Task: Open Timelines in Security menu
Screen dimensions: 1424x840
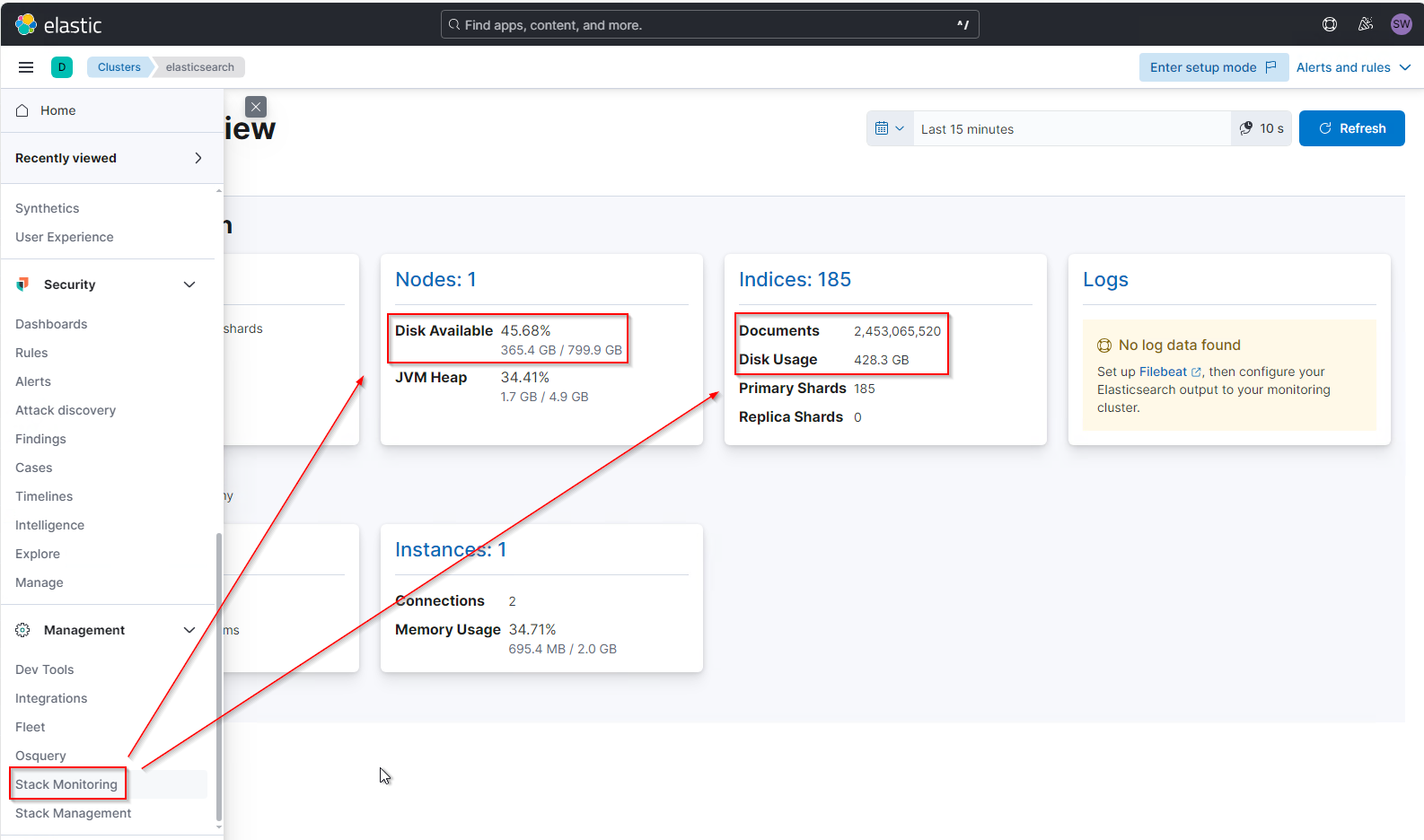Action: pyautogui.click(x=44, y=496)
